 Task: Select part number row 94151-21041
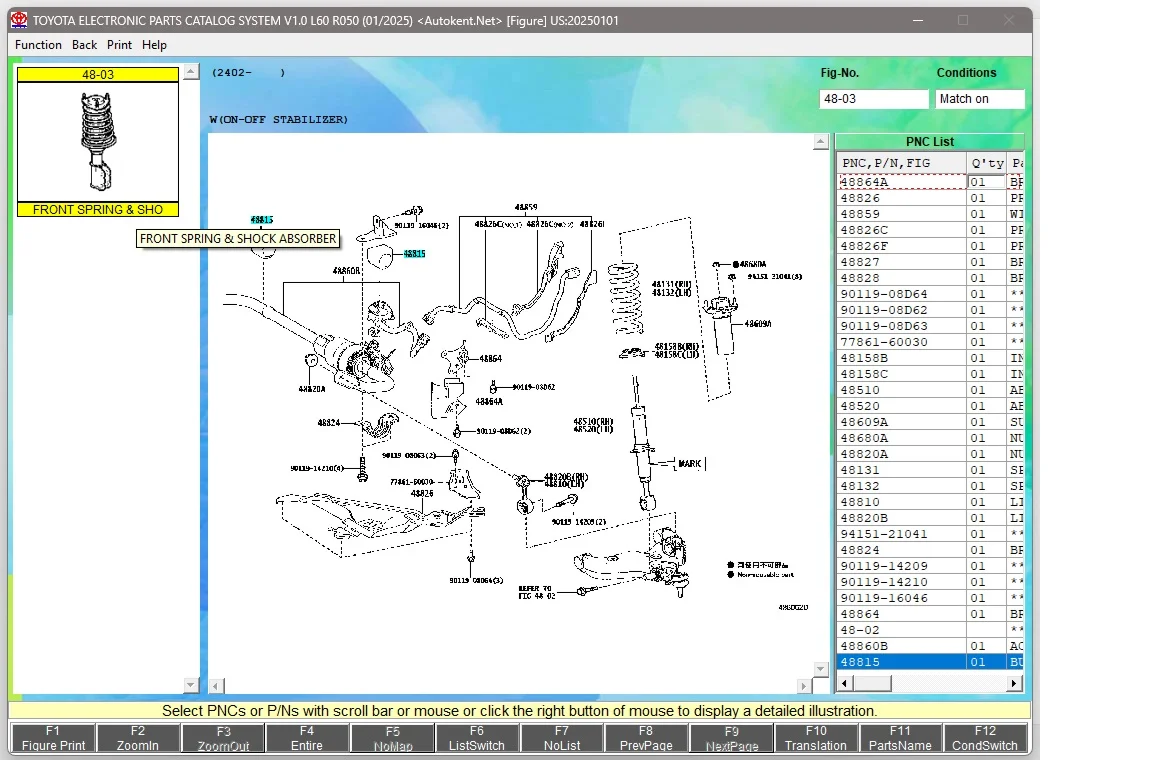coord(929,534)
